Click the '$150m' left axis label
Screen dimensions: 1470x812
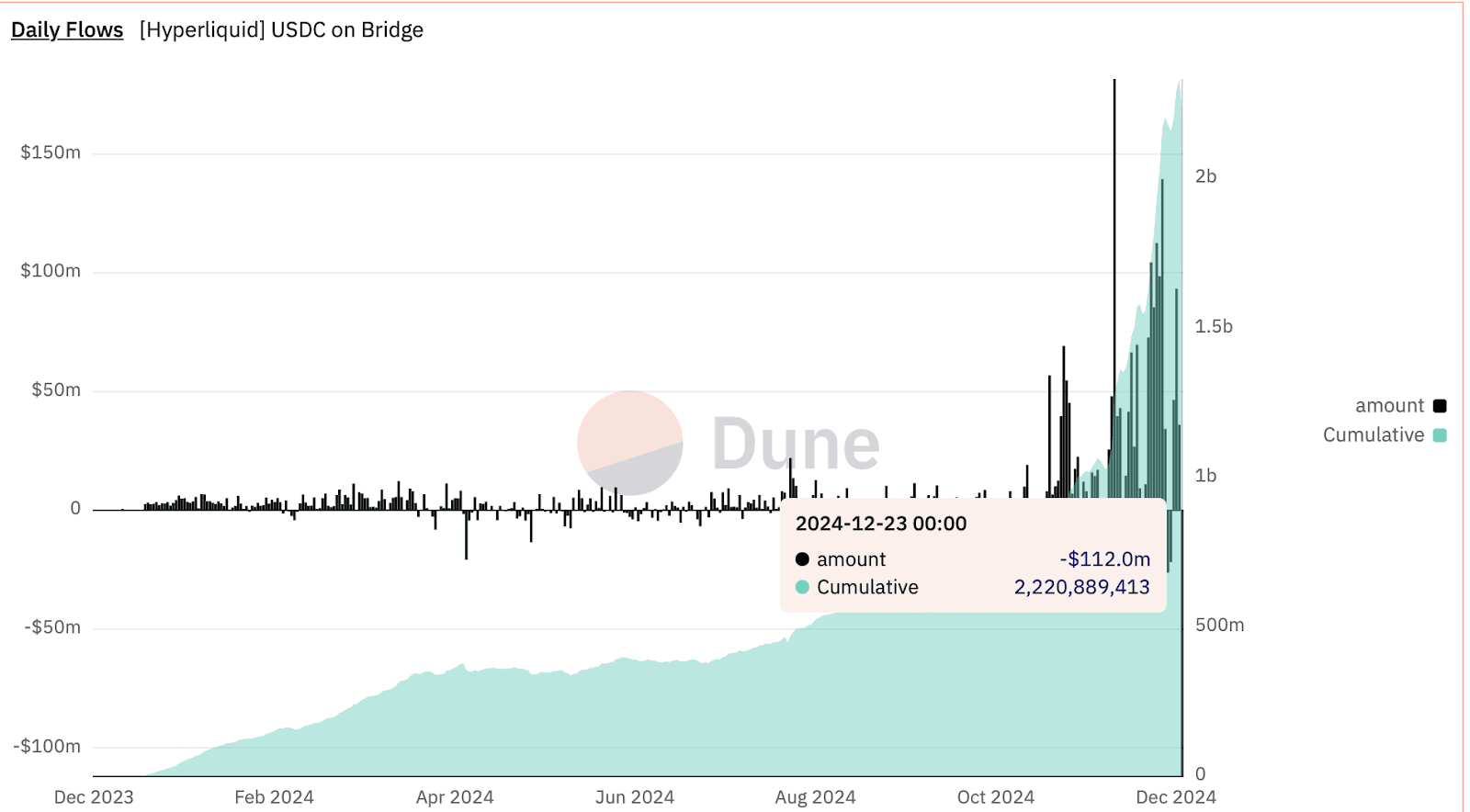pos(51,152)
